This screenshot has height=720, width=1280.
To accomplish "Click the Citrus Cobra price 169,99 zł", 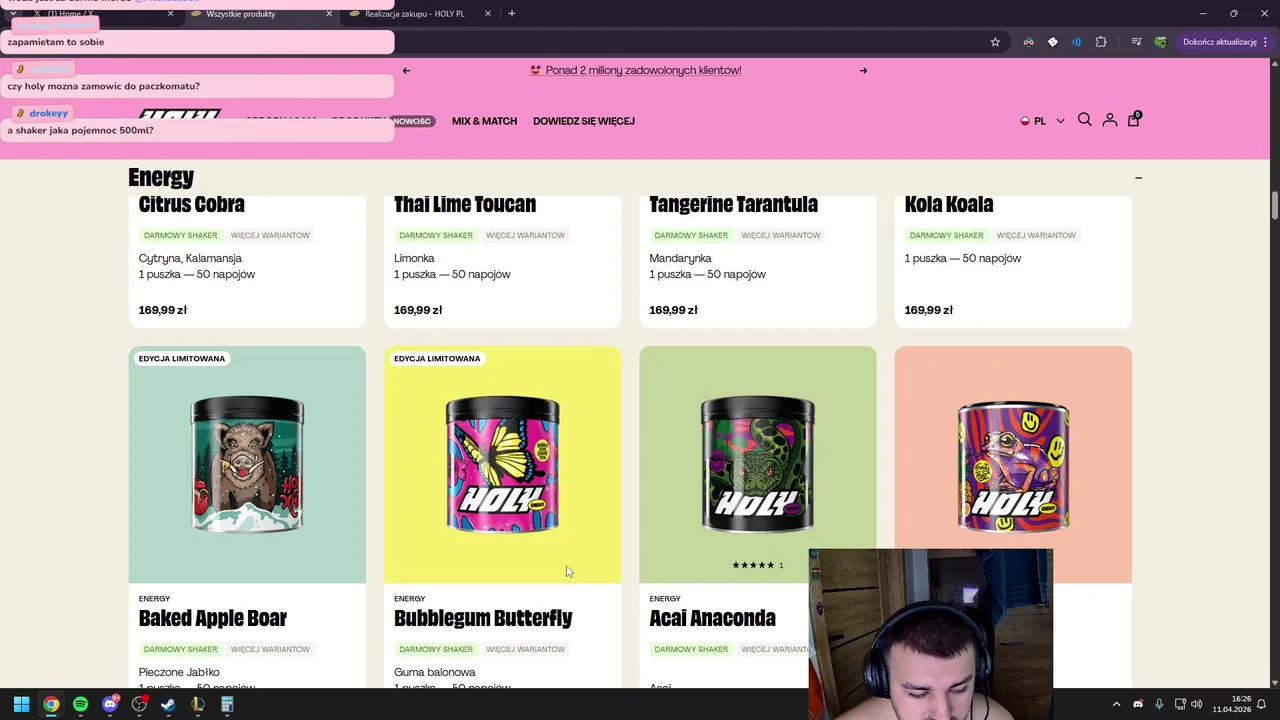I will (x=162, y=310).
